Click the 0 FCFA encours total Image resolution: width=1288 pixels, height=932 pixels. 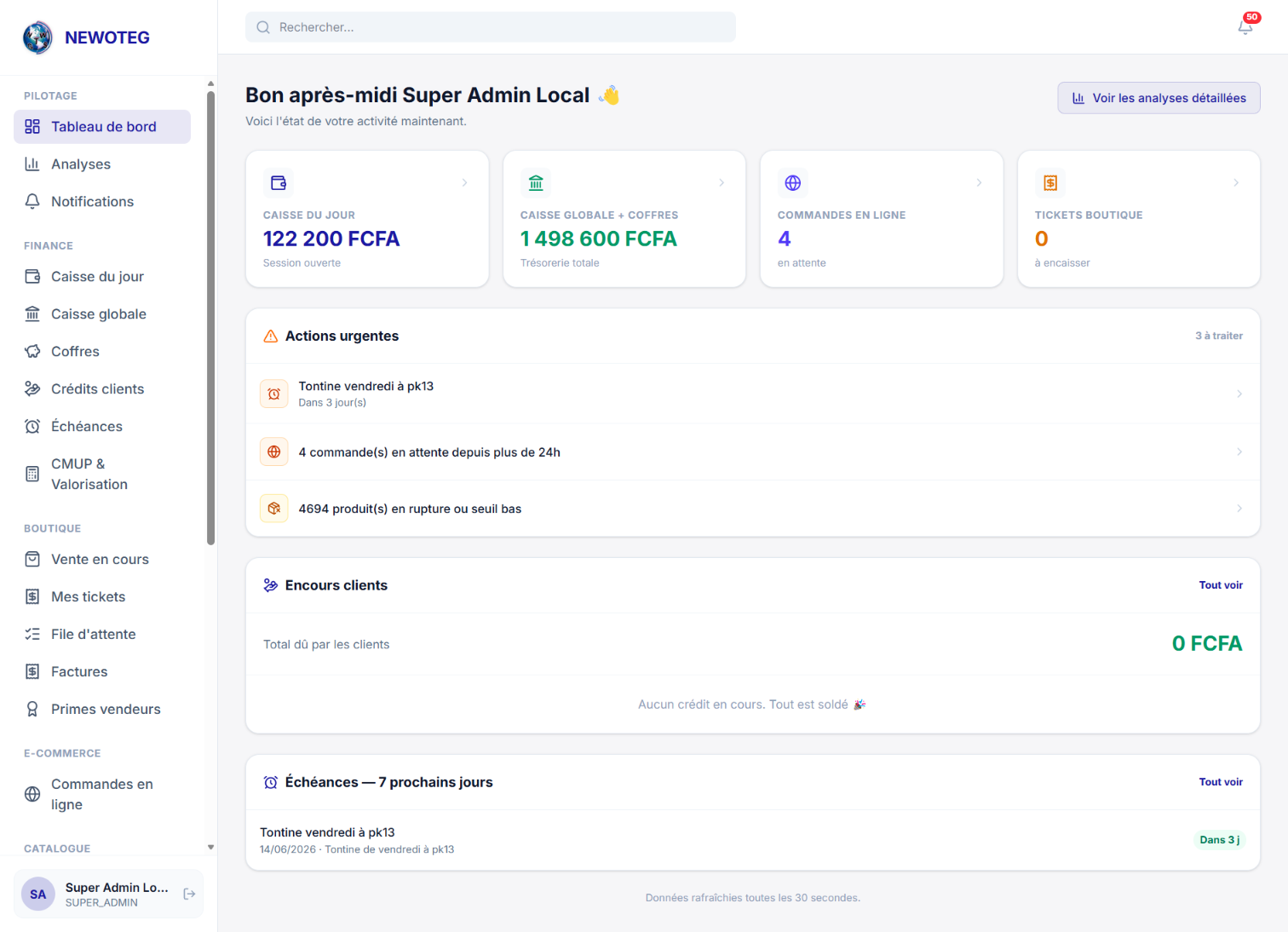point(1207,644)
